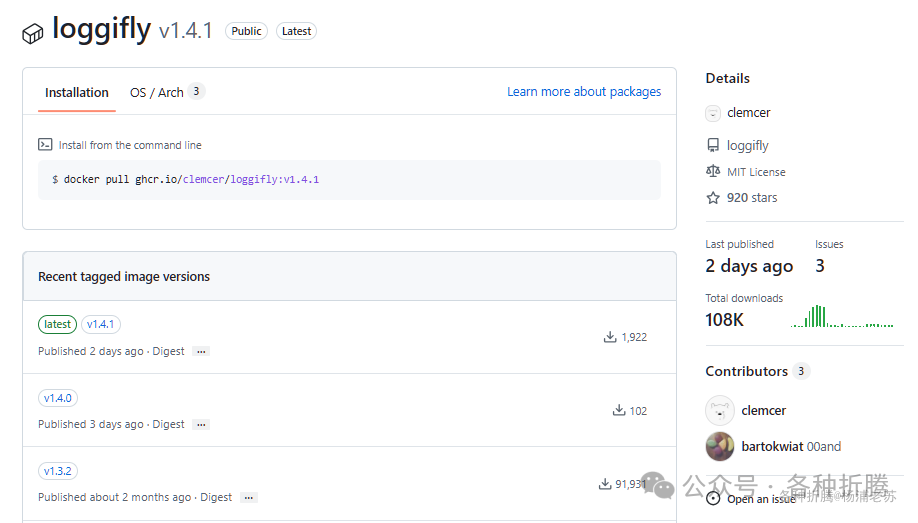Click the star icon beside 920 stars

(x=713, y=198)
